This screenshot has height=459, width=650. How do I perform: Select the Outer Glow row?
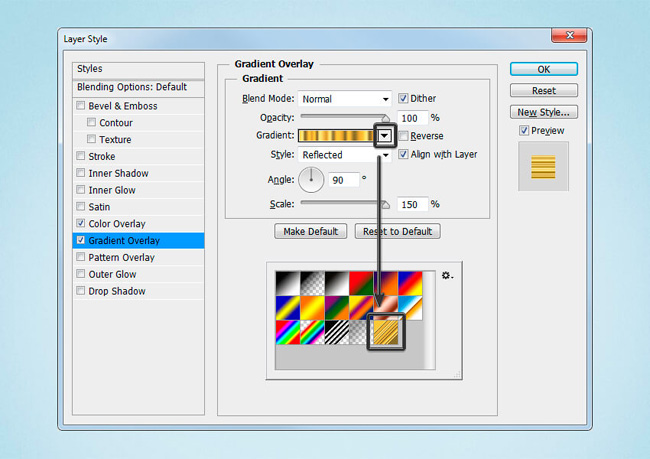coord(138,274)
